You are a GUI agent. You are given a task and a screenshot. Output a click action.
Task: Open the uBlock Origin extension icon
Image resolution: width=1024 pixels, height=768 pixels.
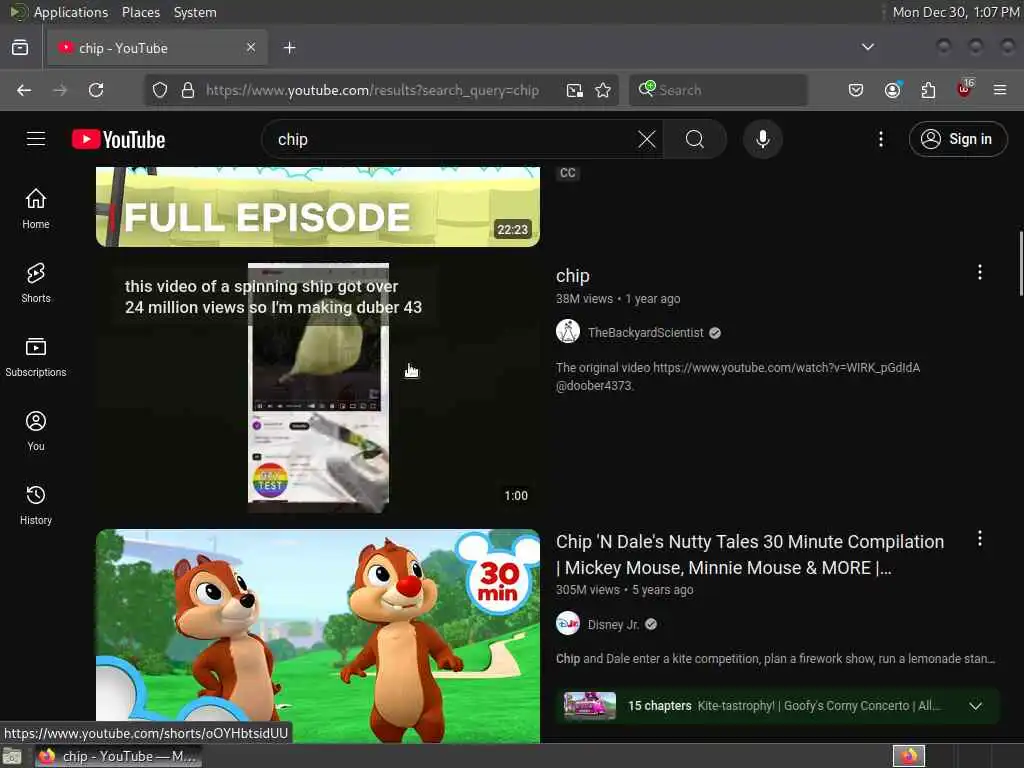click(965, 89)
